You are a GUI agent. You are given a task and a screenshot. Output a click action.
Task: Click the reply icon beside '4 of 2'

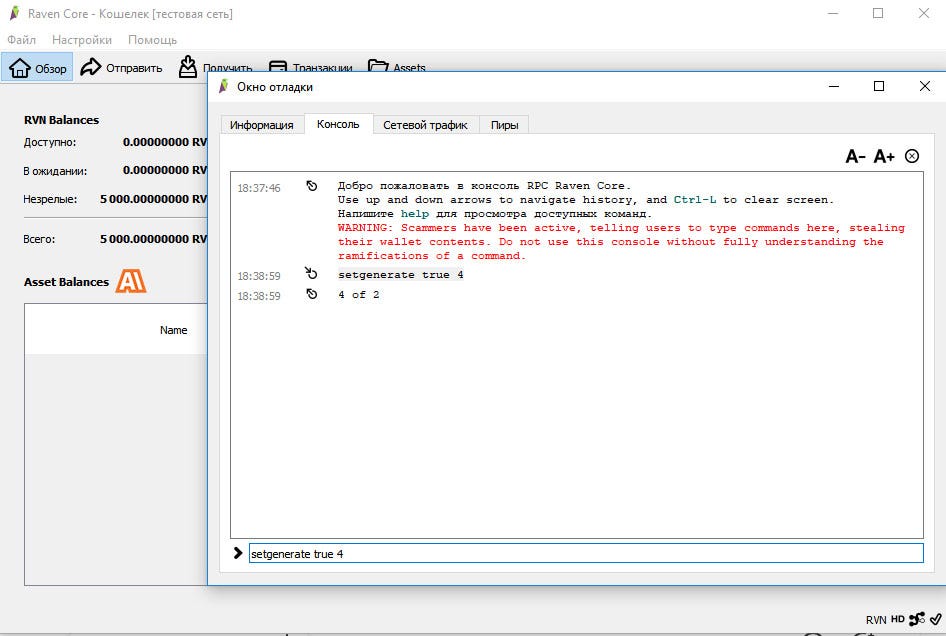[x=311, y=294]
